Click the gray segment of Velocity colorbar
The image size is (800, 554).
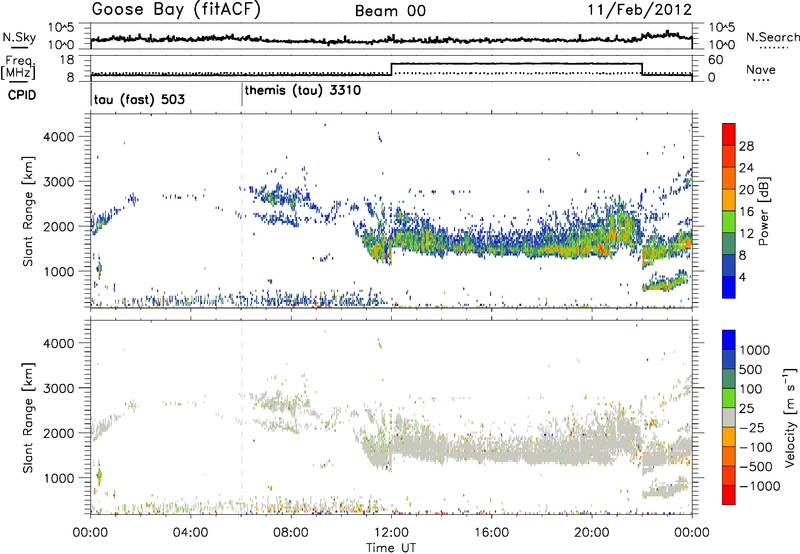pyautogui.click(x=729, y=417)
